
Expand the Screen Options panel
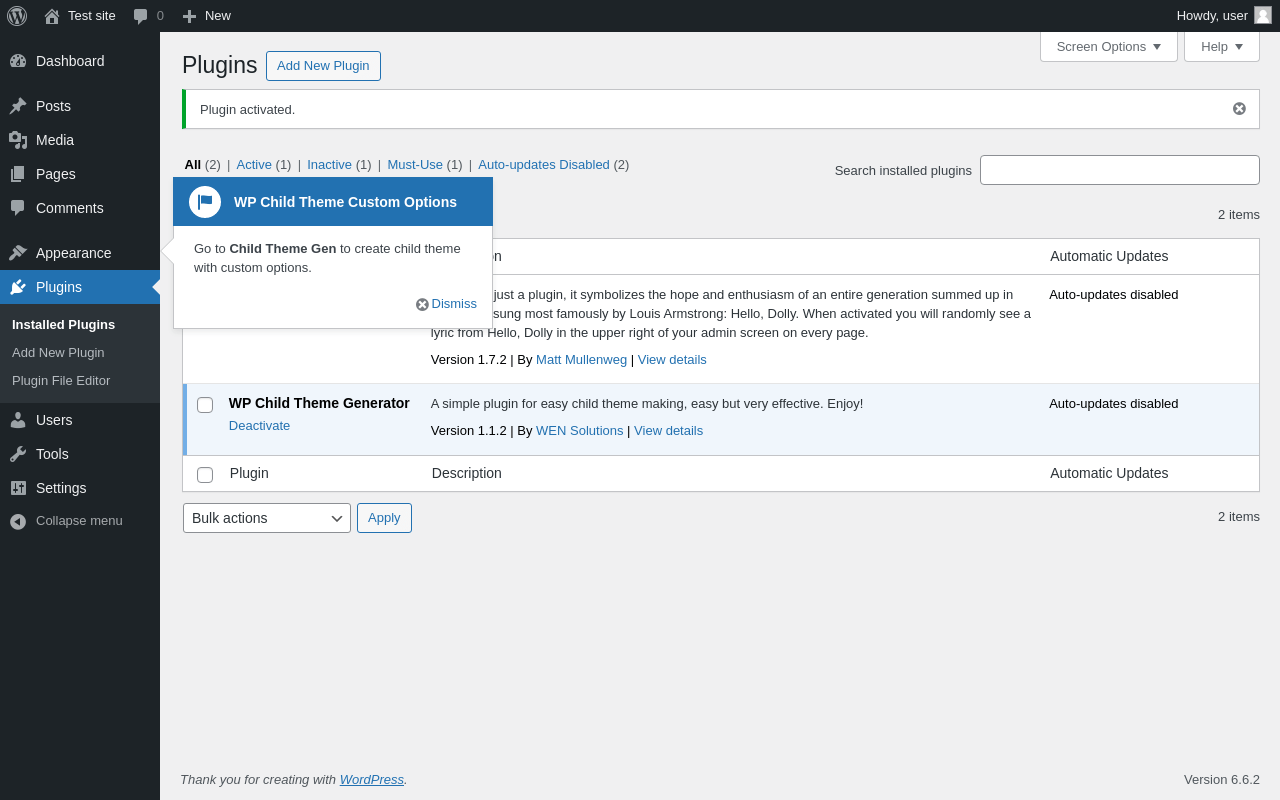(1109, 46)
